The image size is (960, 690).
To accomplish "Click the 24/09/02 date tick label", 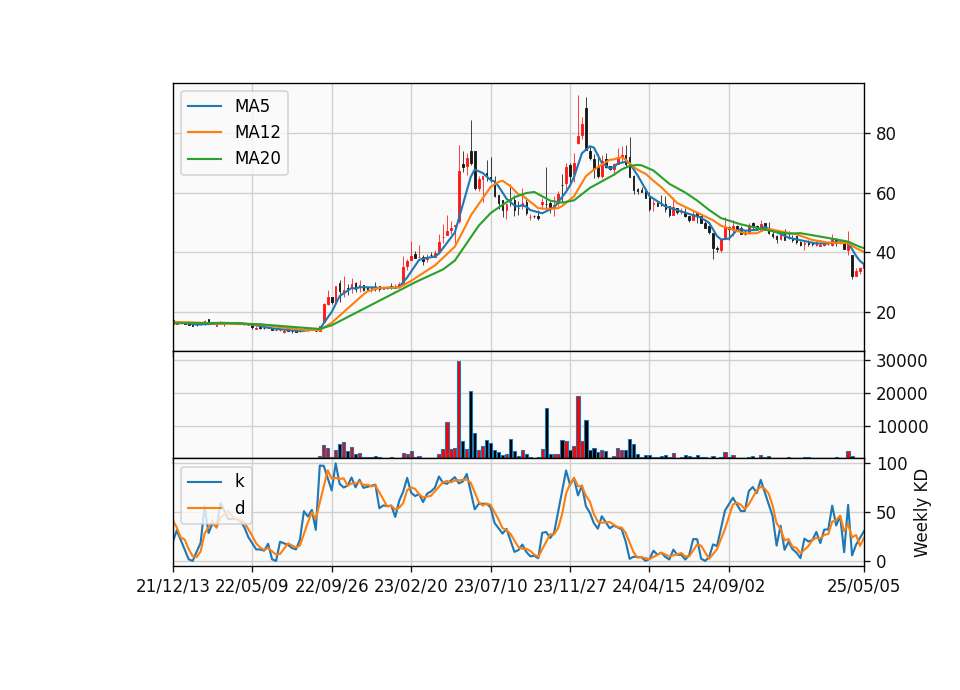I will click(x=729, y=586).
